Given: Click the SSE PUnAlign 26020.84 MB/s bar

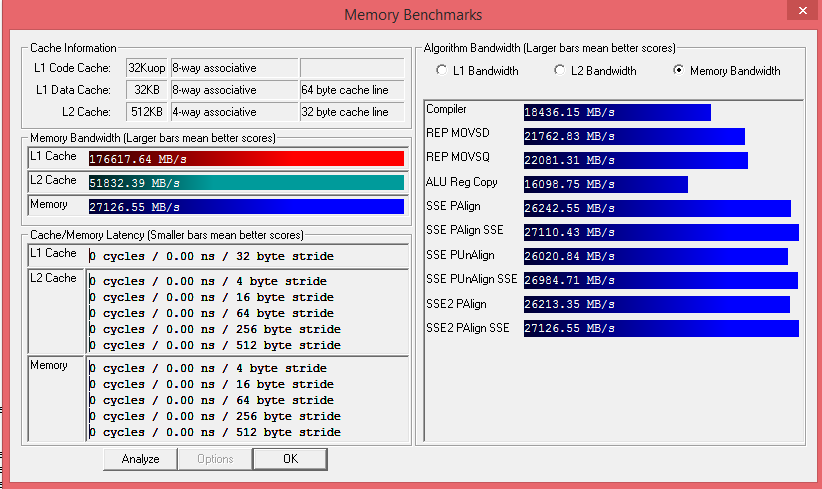Looking at the screenshot, I should click(x=656, y=256).
